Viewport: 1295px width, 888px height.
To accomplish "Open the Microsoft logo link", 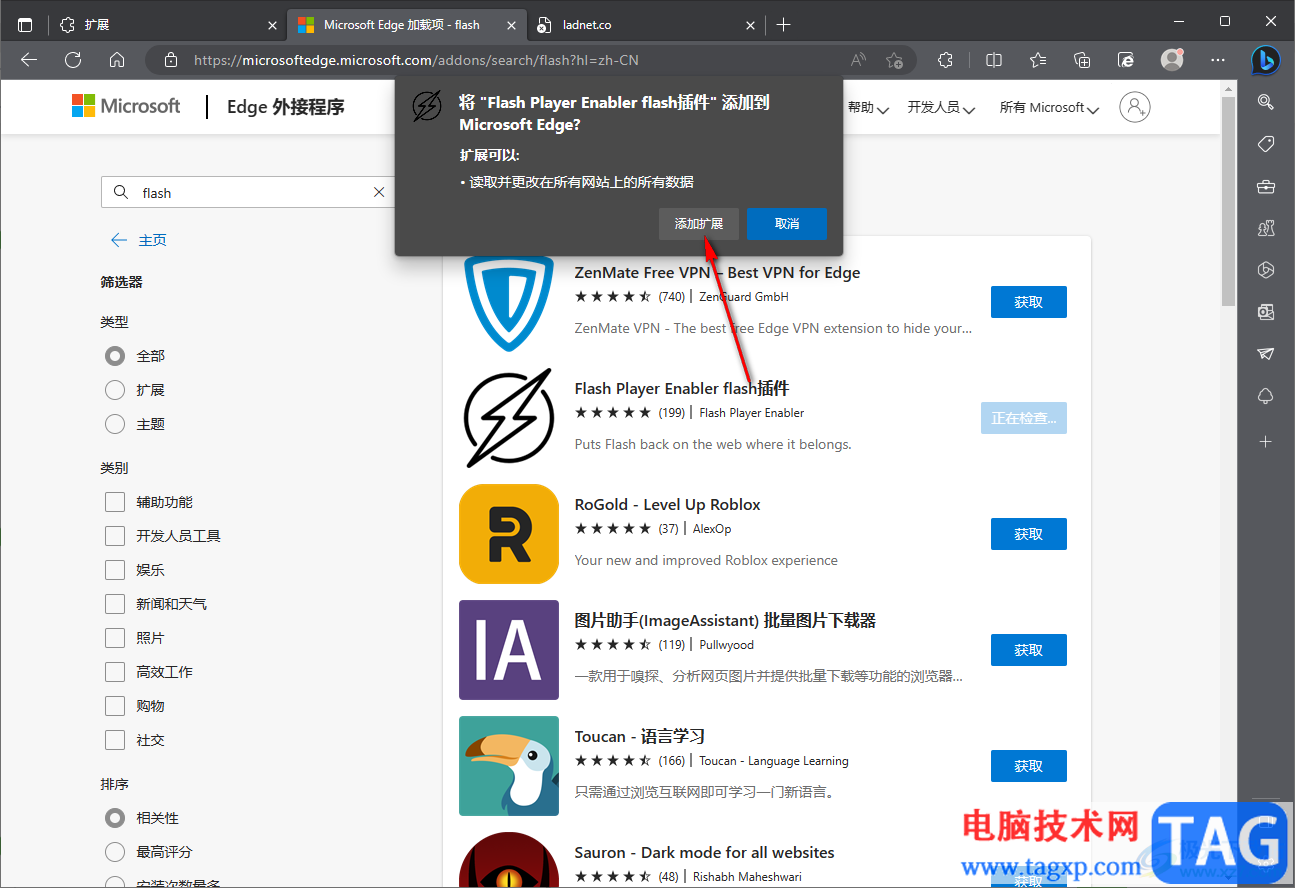I will [x=126, y=106].
